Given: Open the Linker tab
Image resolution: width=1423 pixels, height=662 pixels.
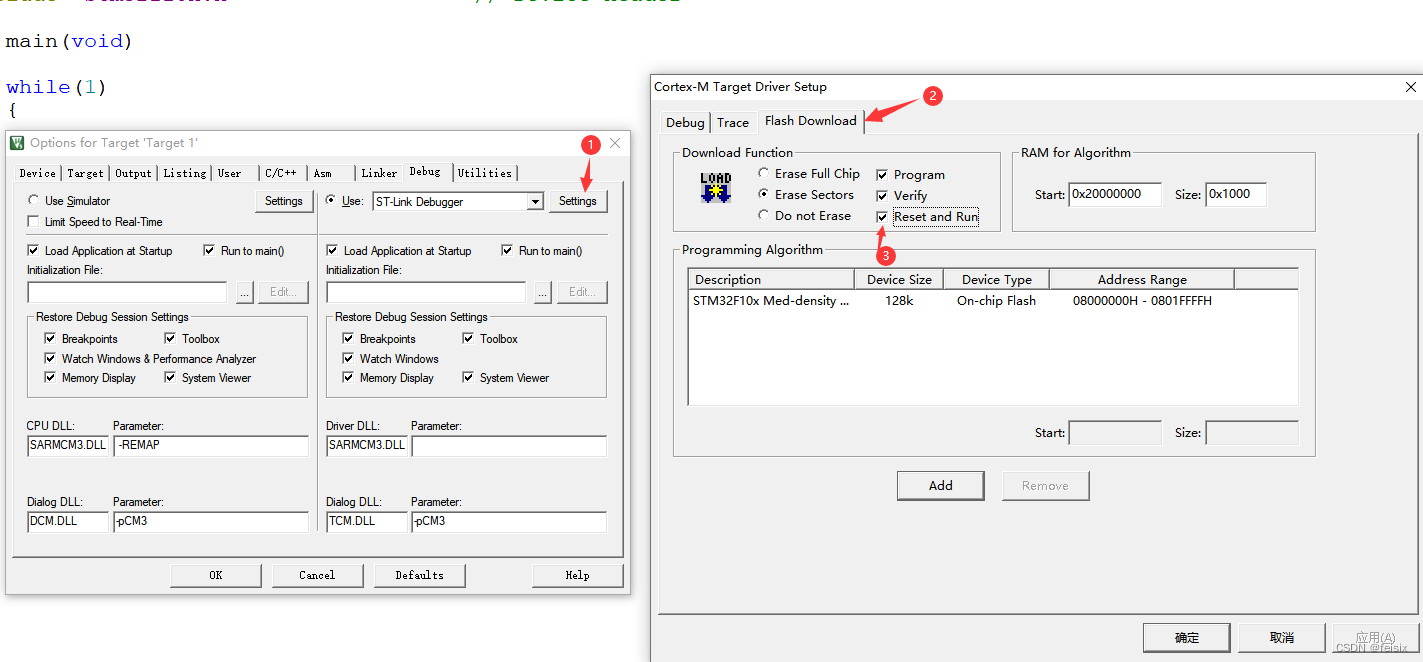Looking at the screenshot, I should point(379,173).
